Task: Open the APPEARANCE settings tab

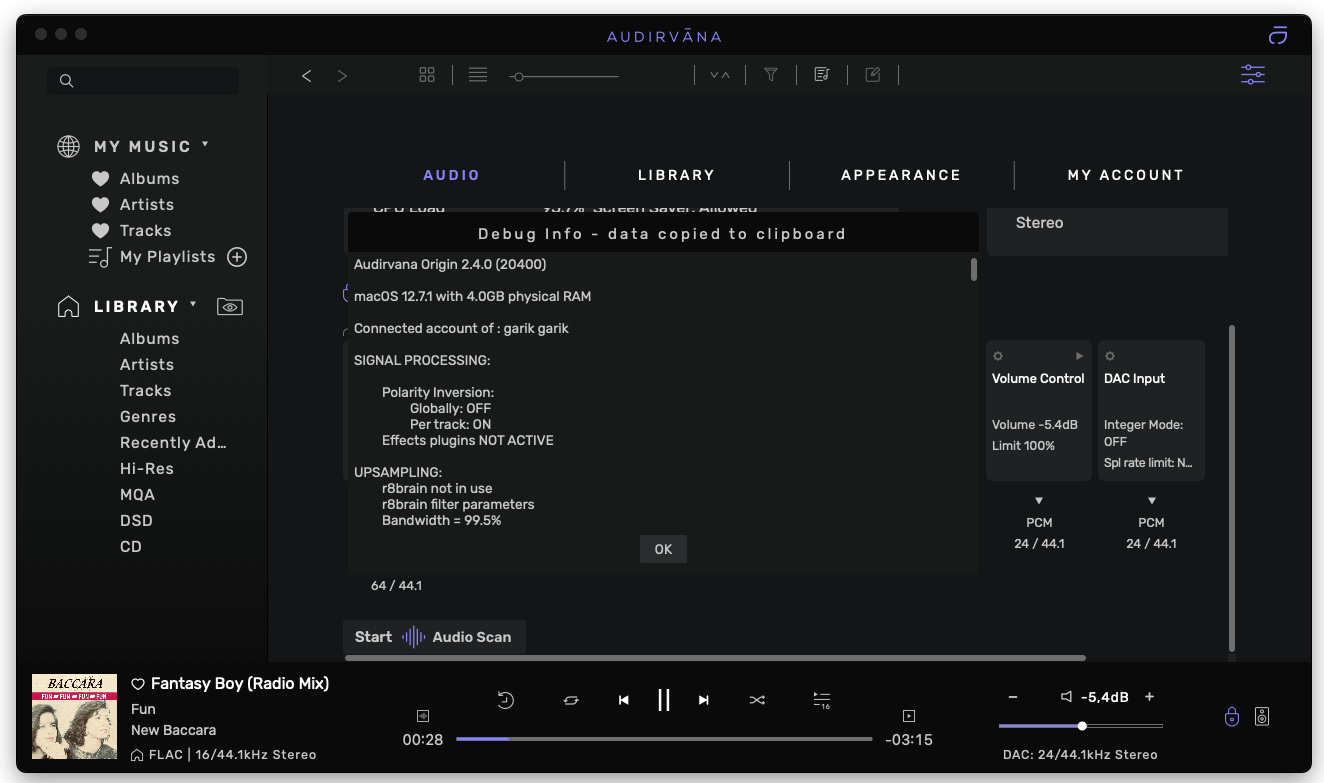Action: (x=900, y=175)
